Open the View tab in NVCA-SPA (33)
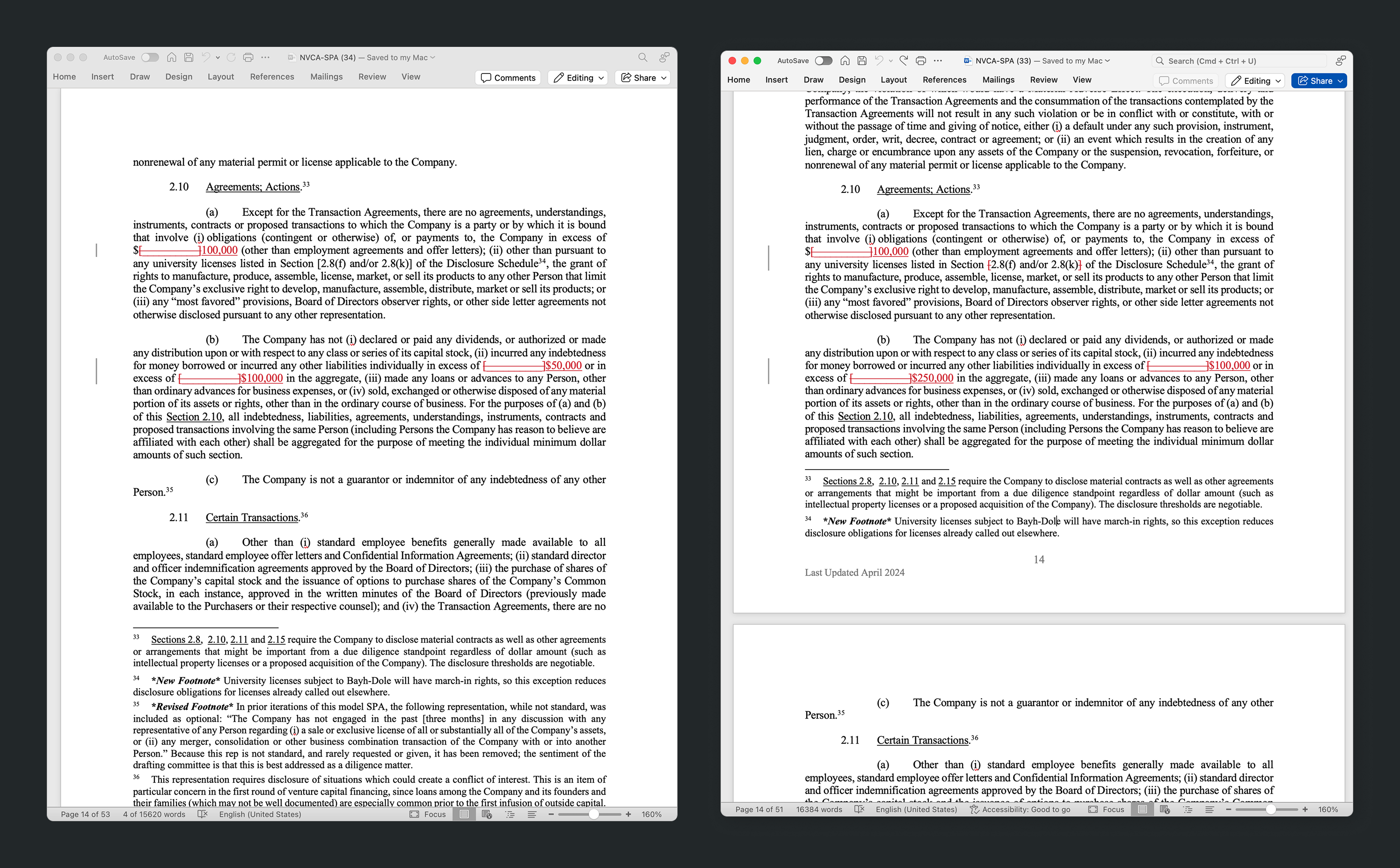Viewport: 1400px width, 868px height. coord(1082,80)
